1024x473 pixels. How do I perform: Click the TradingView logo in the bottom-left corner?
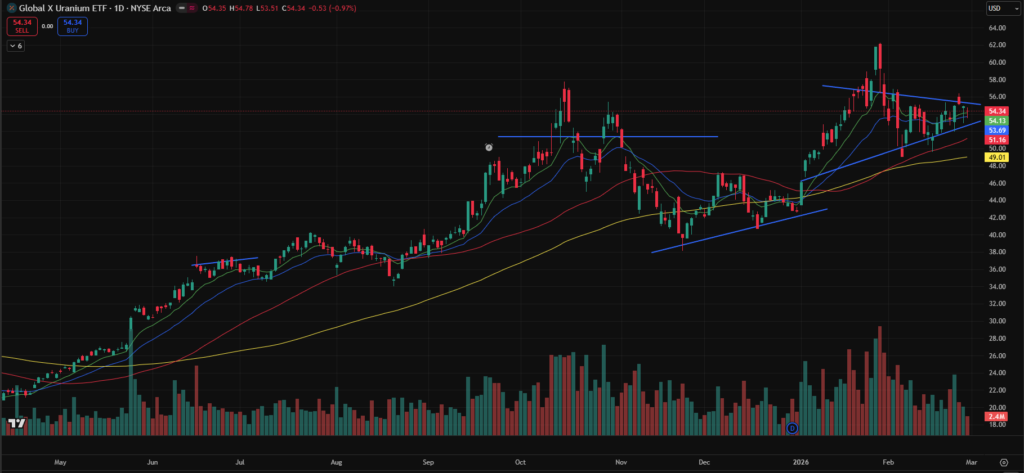click(x=16, y=424)
